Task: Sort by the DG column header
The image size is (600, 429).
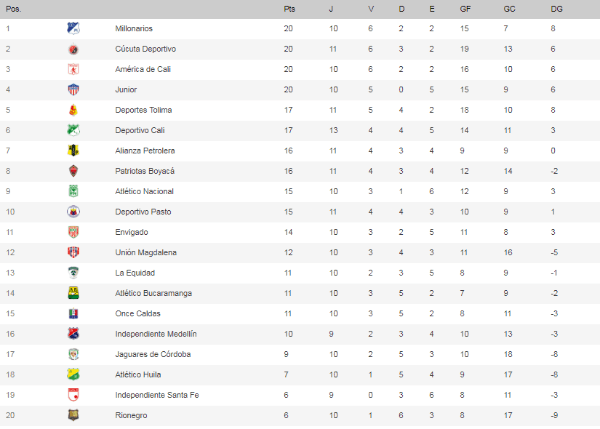Action: tap(556, 8)
